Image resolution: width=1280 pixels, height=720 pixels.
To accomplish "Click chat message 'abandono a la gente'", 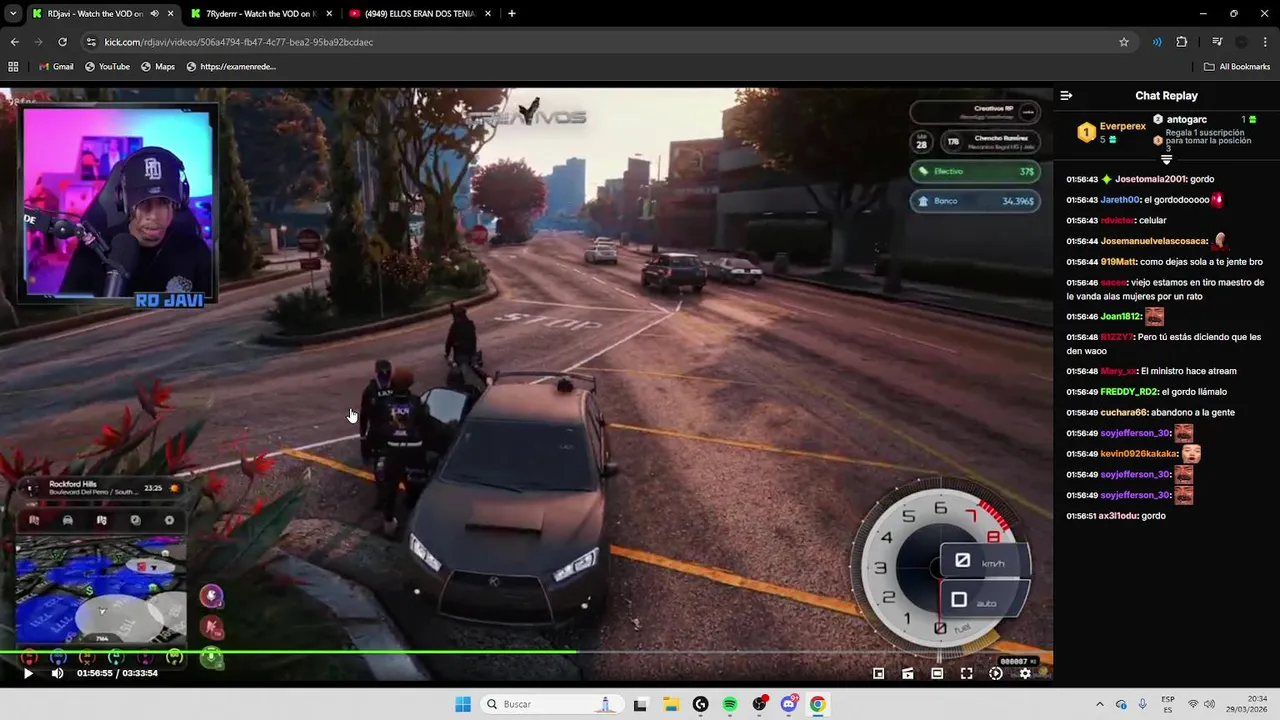I will click(x=1193, y=412).
